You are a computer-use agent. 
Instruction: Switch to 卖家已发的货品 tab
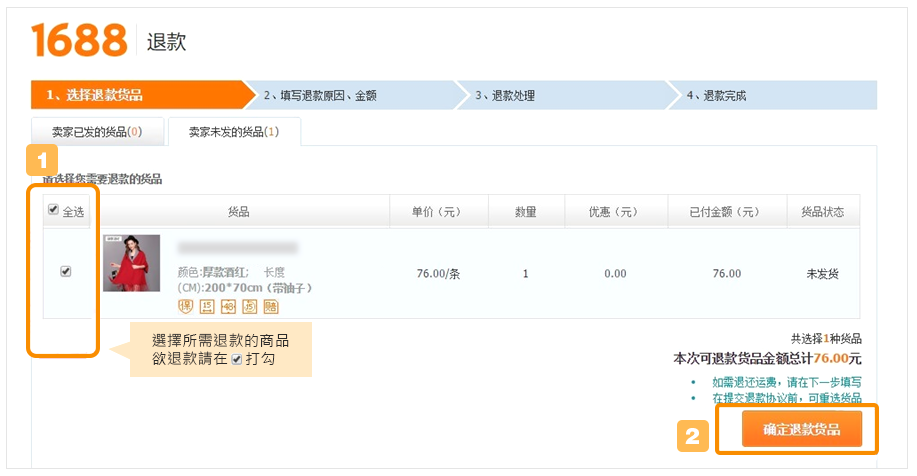click(x=96, y=132)
